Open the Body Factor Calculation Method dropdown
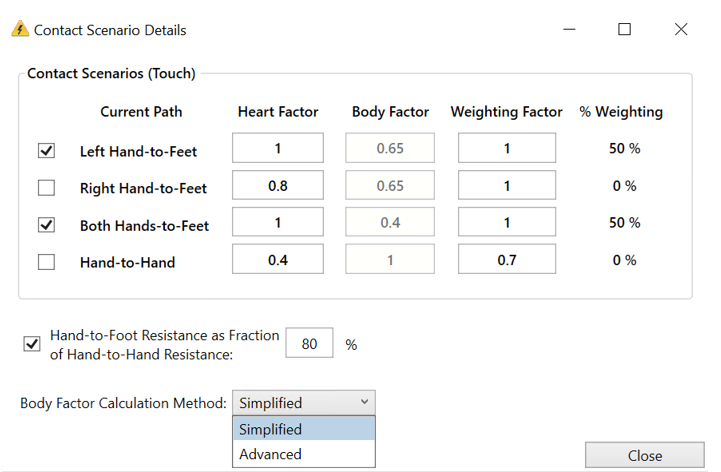The width and height of the screenshot is (721, 472). click(x=303, y=403)
